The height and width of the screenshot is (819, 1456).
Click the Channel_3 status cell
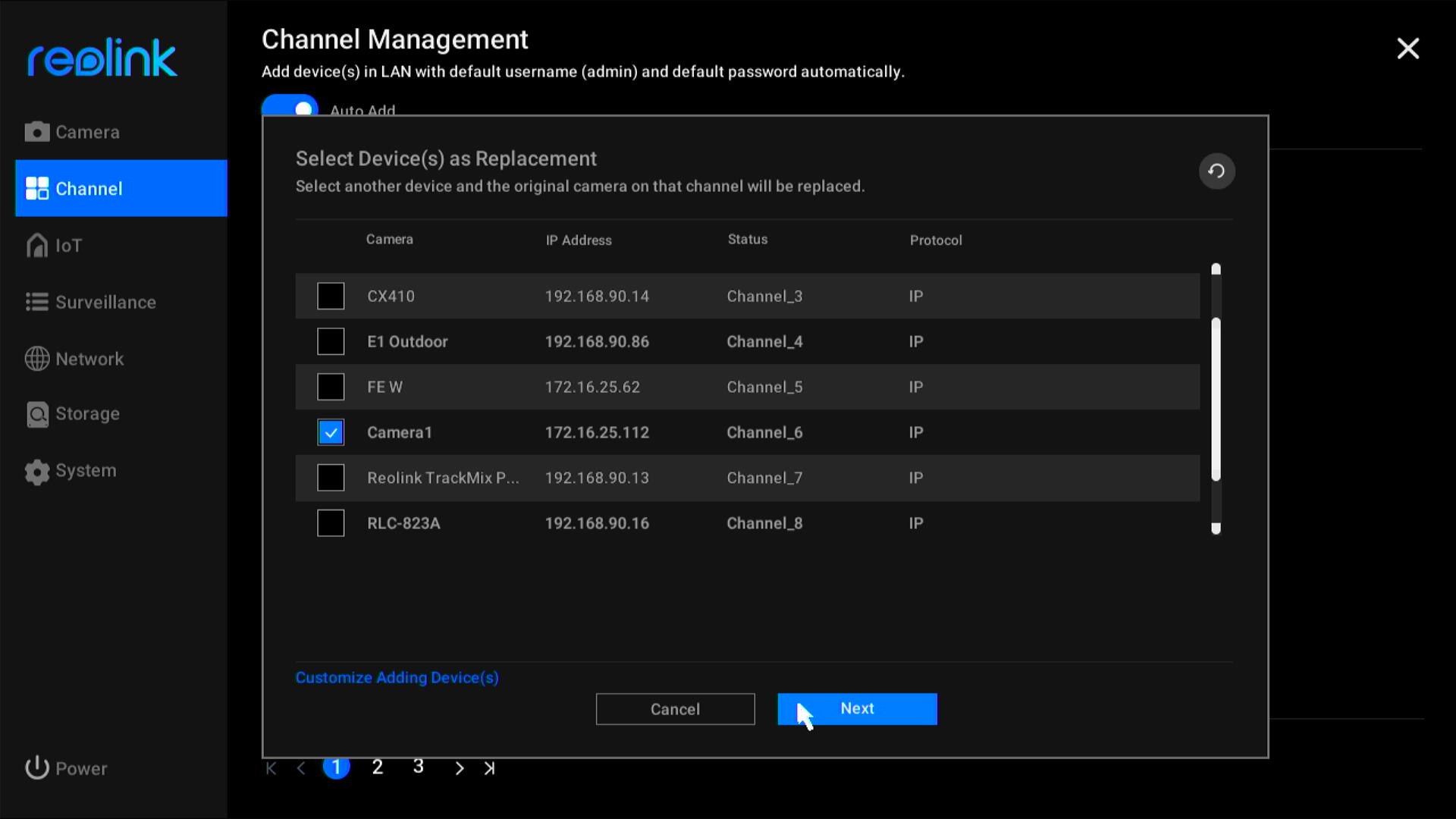click(764, 297)
